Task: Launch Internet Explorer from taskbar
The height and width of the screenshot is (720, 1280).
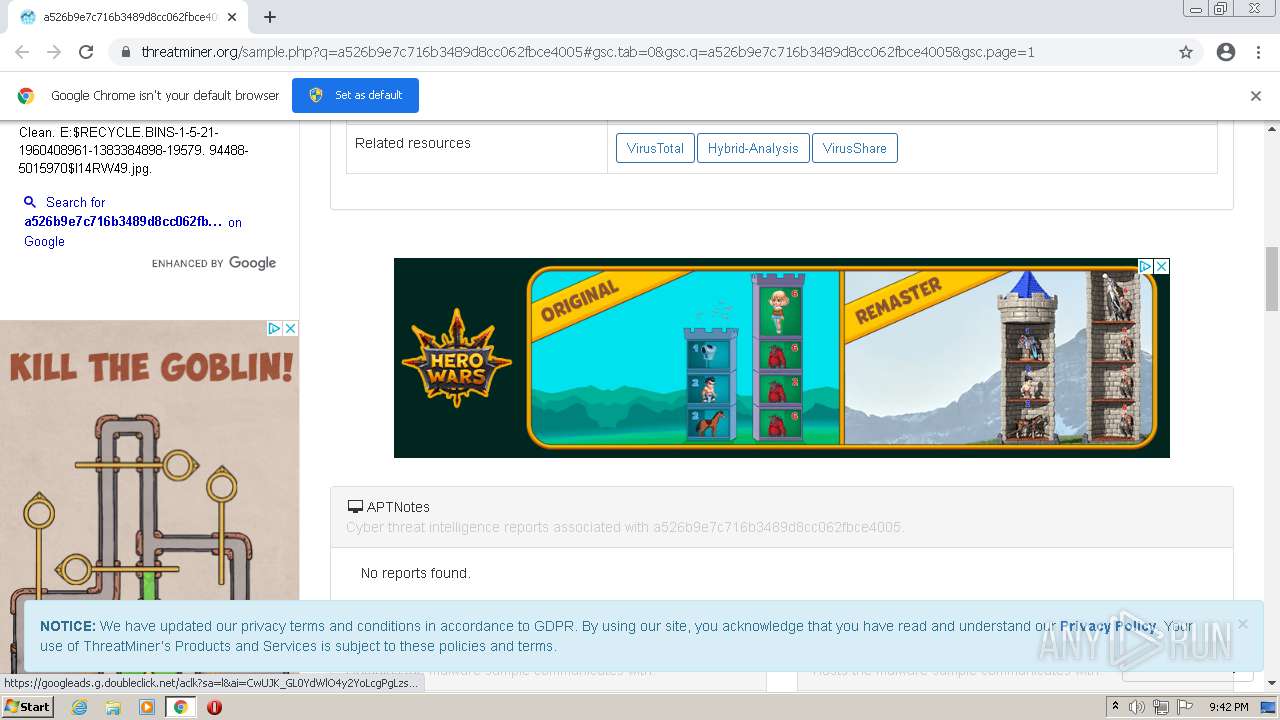Action: tap(79, 707)
